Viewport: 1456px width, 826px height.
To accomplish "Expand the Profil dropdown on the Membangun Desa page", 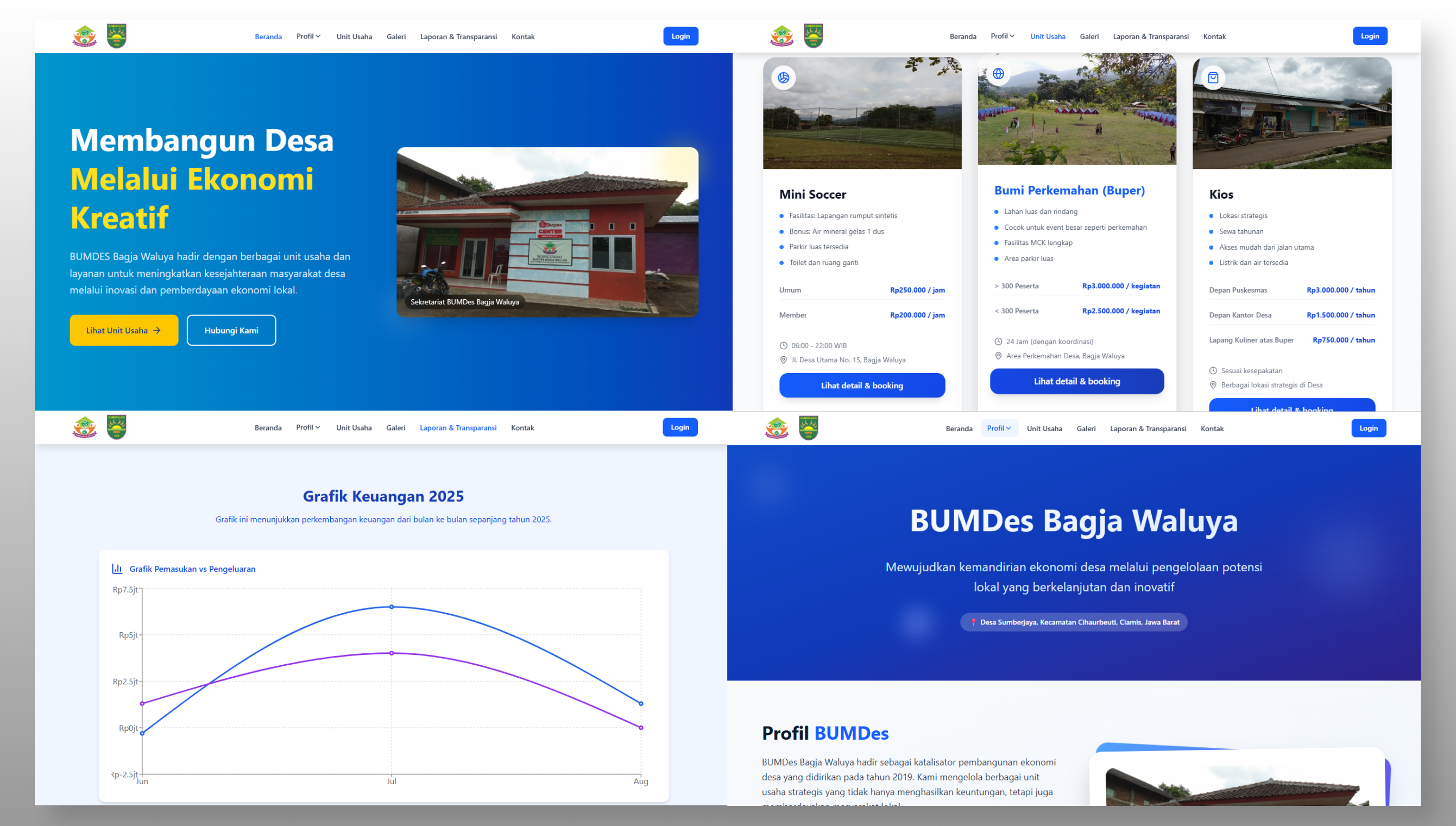I will tap(308, 36).
